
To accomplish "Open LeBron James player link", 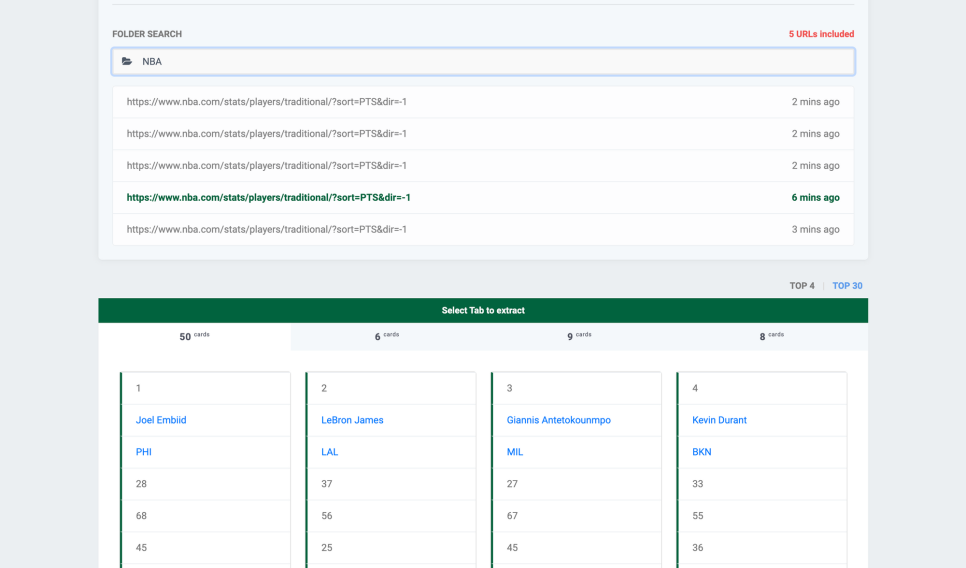I will [x=352, y=420].
